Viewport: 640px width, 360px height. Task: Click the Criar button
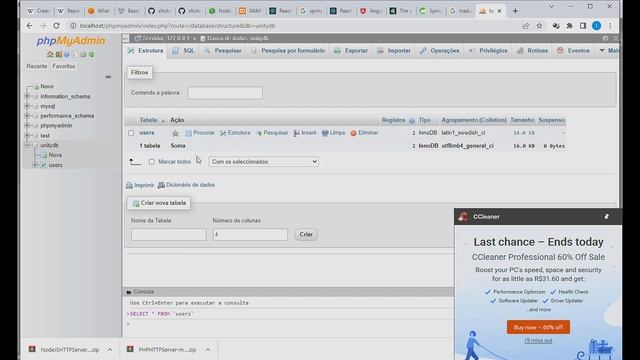[306, 234]
